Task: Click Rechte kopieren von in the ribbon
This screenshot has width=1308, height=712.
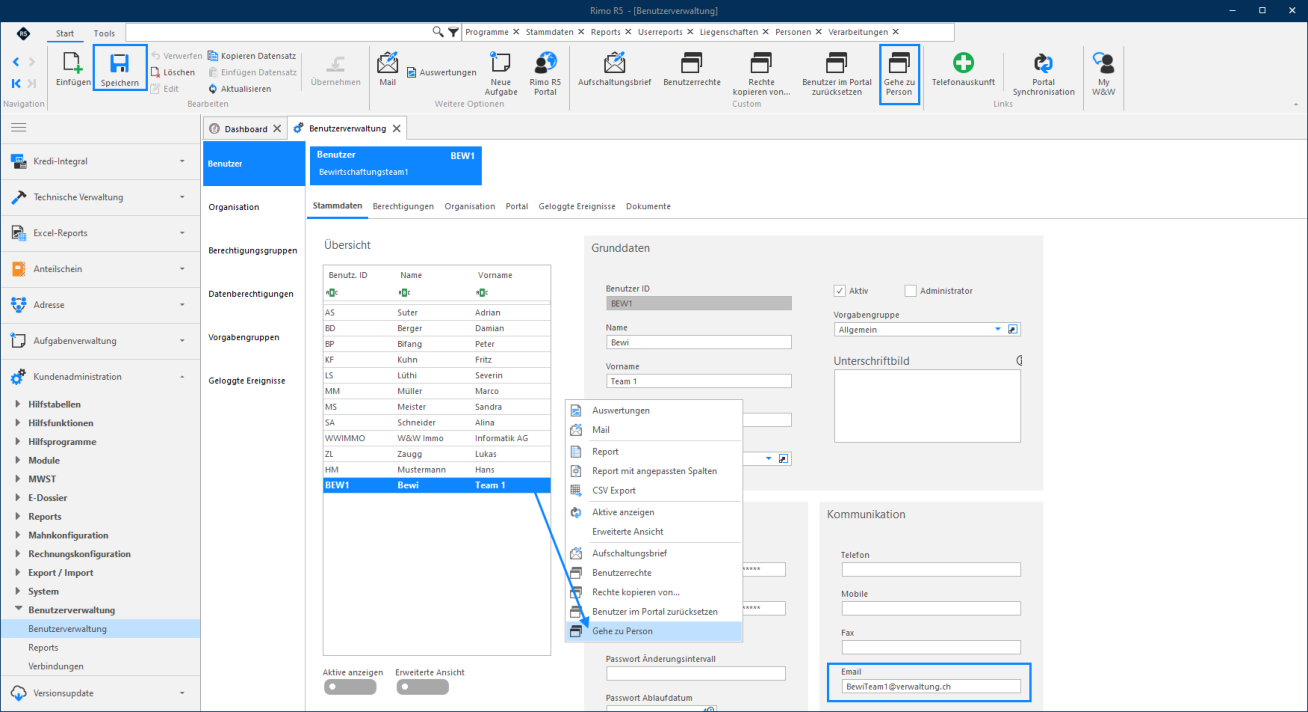Action: click(762, 73)
